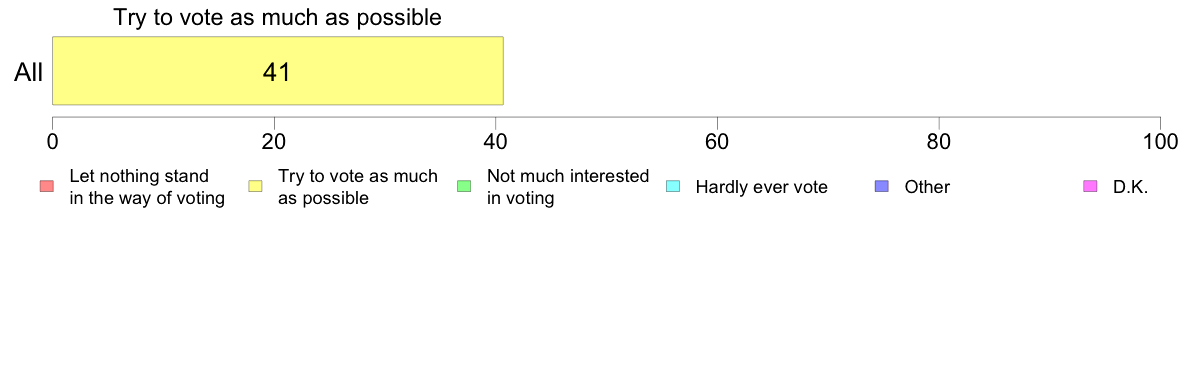
Task: Click the blue Other legend swatch
Action: (x=882, y=186)
